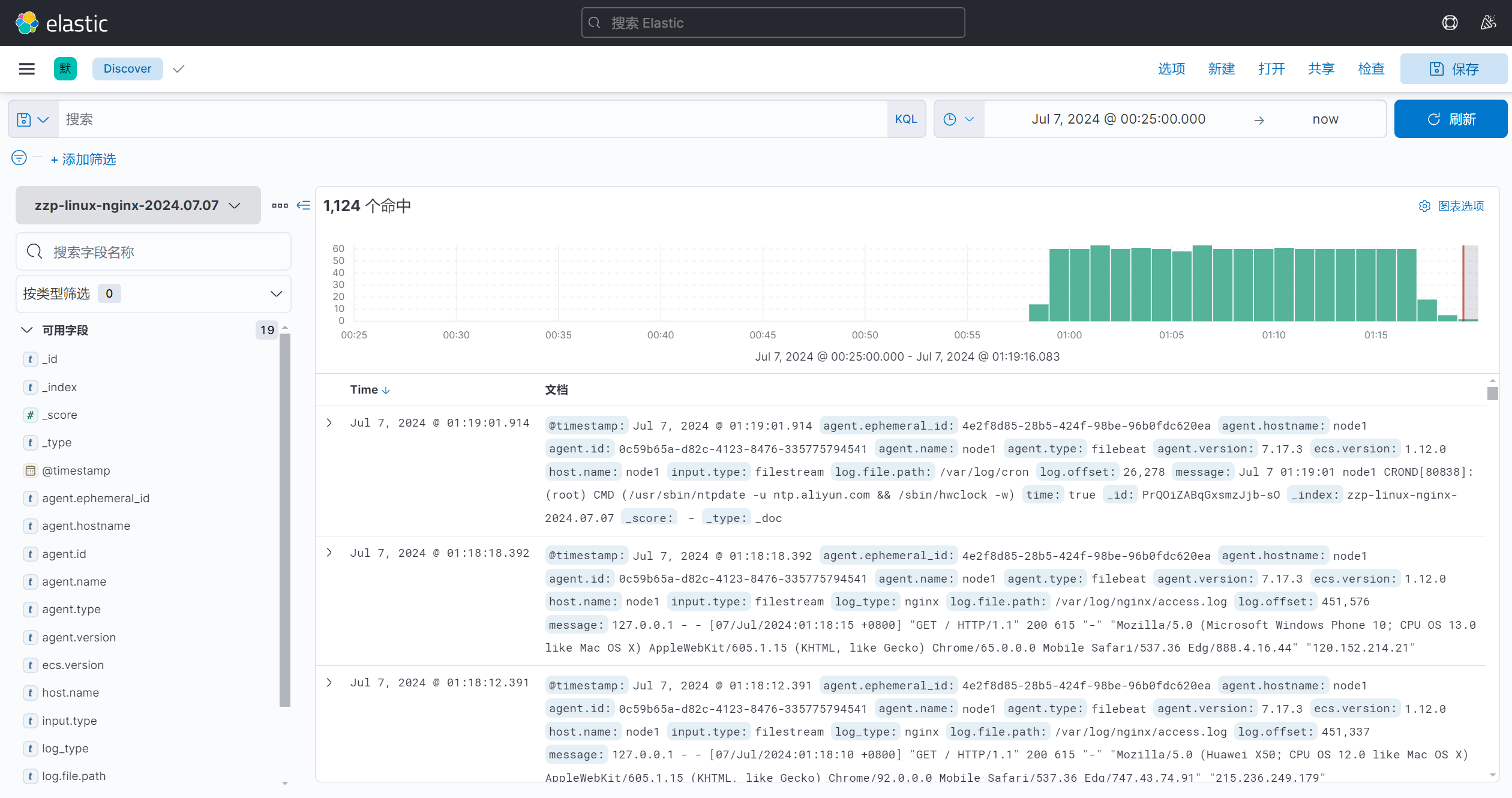The width and height of the screenshot is (1512, 798).
Task: Click the 共享 menu item
Action: [x=1321, y=69]
